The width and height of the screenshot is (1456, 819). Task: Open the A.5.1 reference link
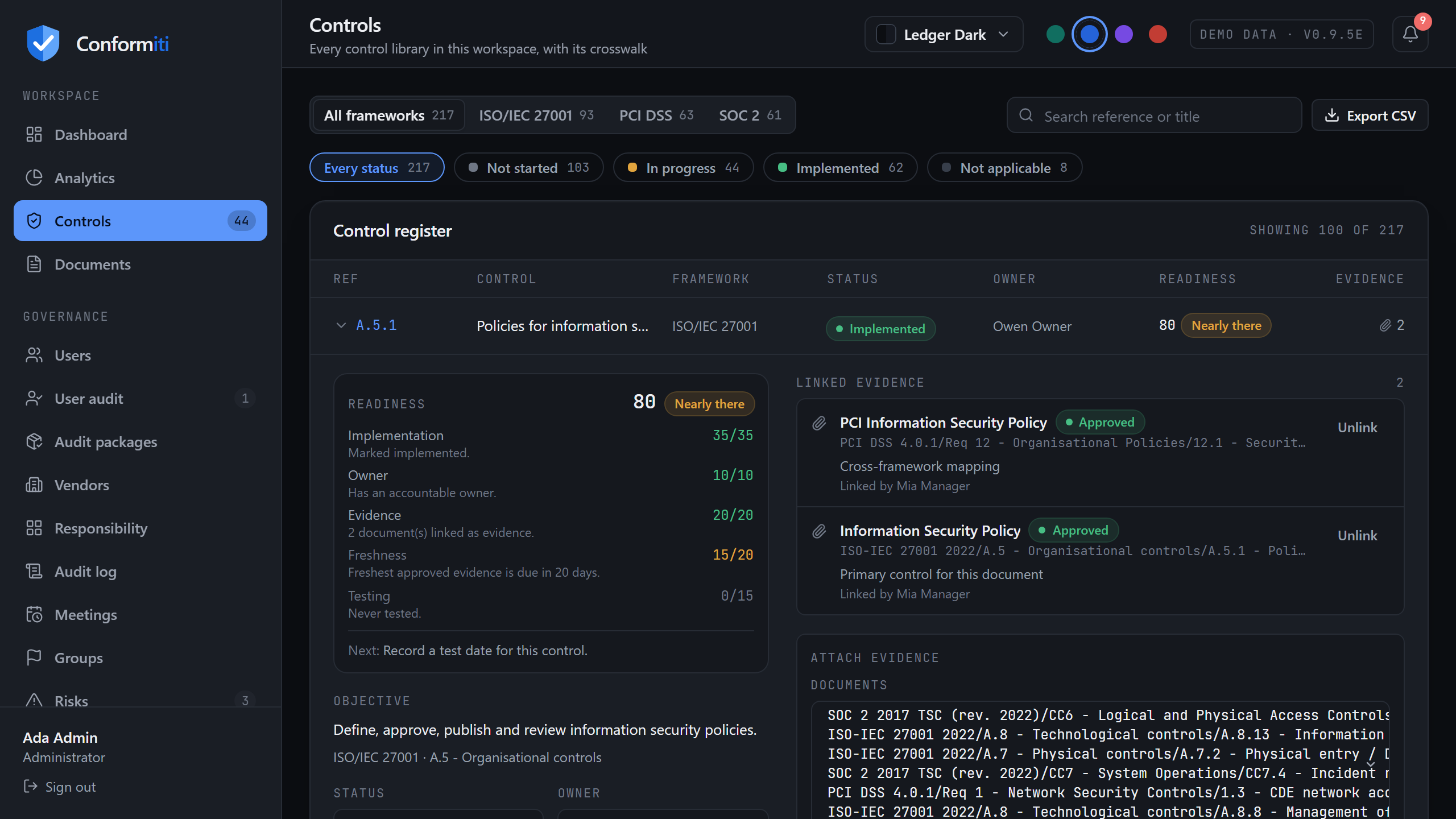pyautogui.click(x=377, y=325)
